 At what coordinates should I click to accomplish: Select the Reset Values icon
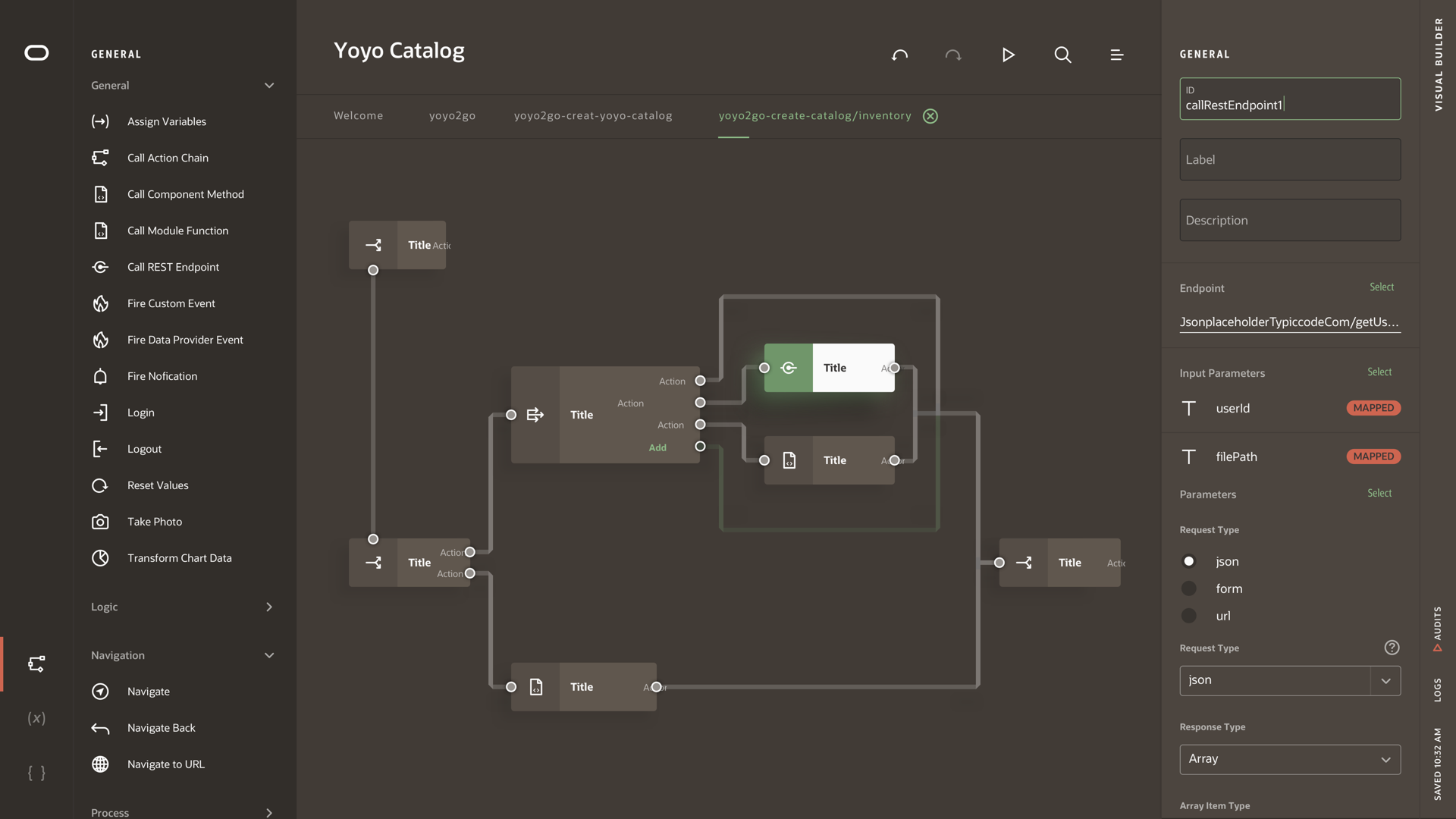tap(100, 485)
